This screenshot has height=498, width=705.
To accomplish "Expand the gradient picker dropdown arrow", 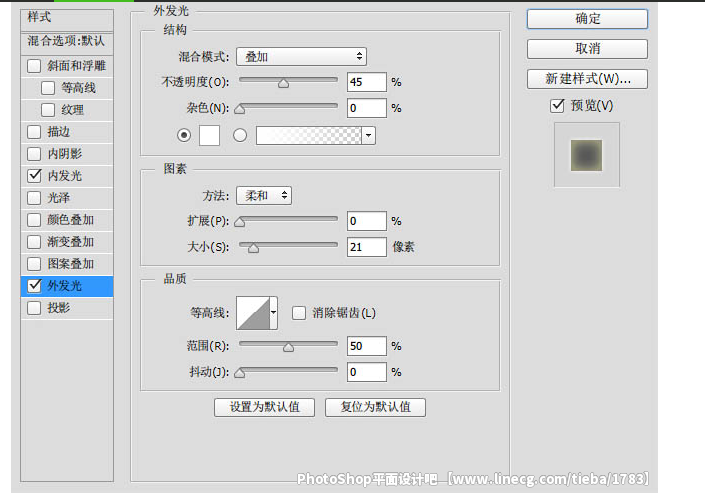I will click(x=369, y=135).
